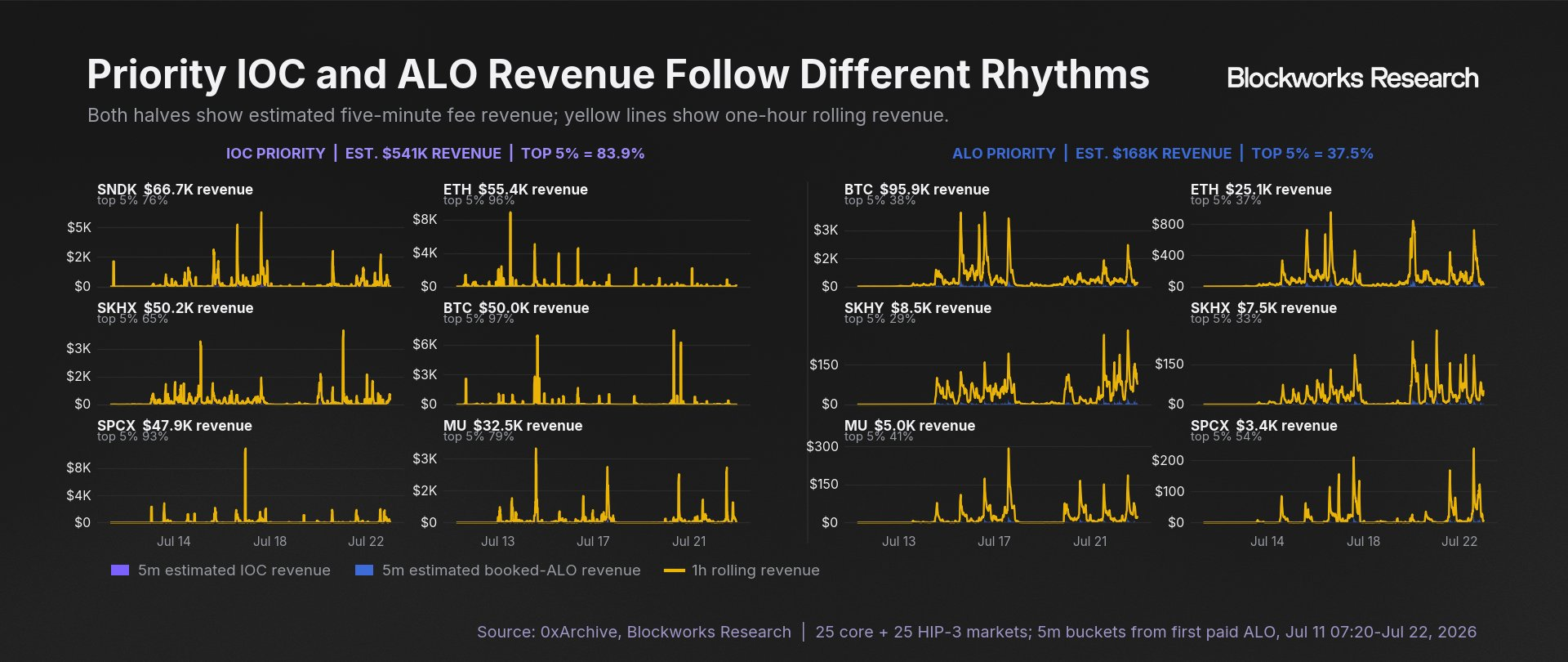
Task: Click the '$800' axis label on ALO ETH chart
Action: click(x=1167, y=224)
